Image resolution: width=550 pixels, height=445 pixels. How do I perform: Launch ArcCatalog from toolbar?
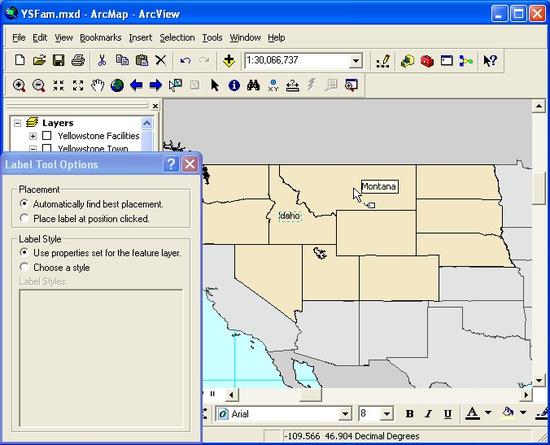tap(407, 61)
